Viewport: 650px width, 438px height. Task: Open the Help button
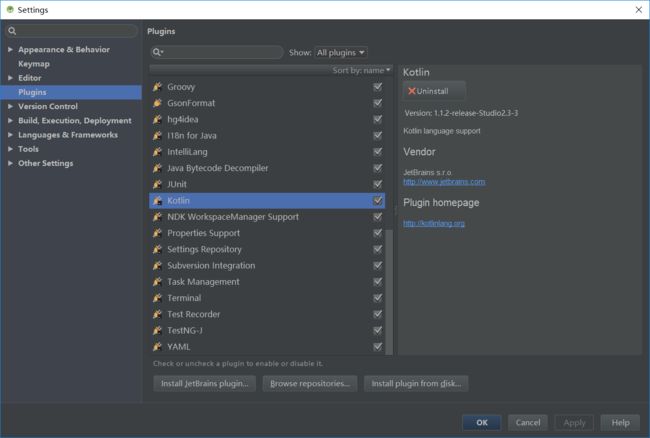click(620, 422)
